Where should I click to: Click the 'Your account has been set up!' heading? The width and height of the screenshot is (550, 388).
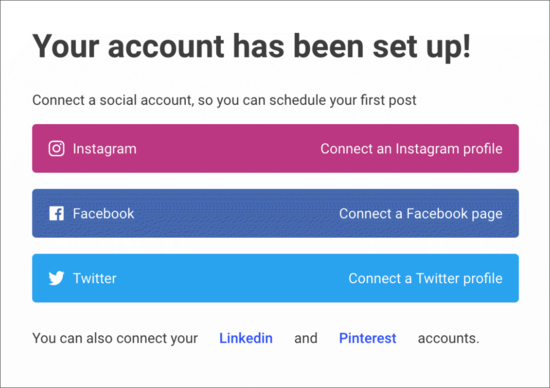pos(251,46)
